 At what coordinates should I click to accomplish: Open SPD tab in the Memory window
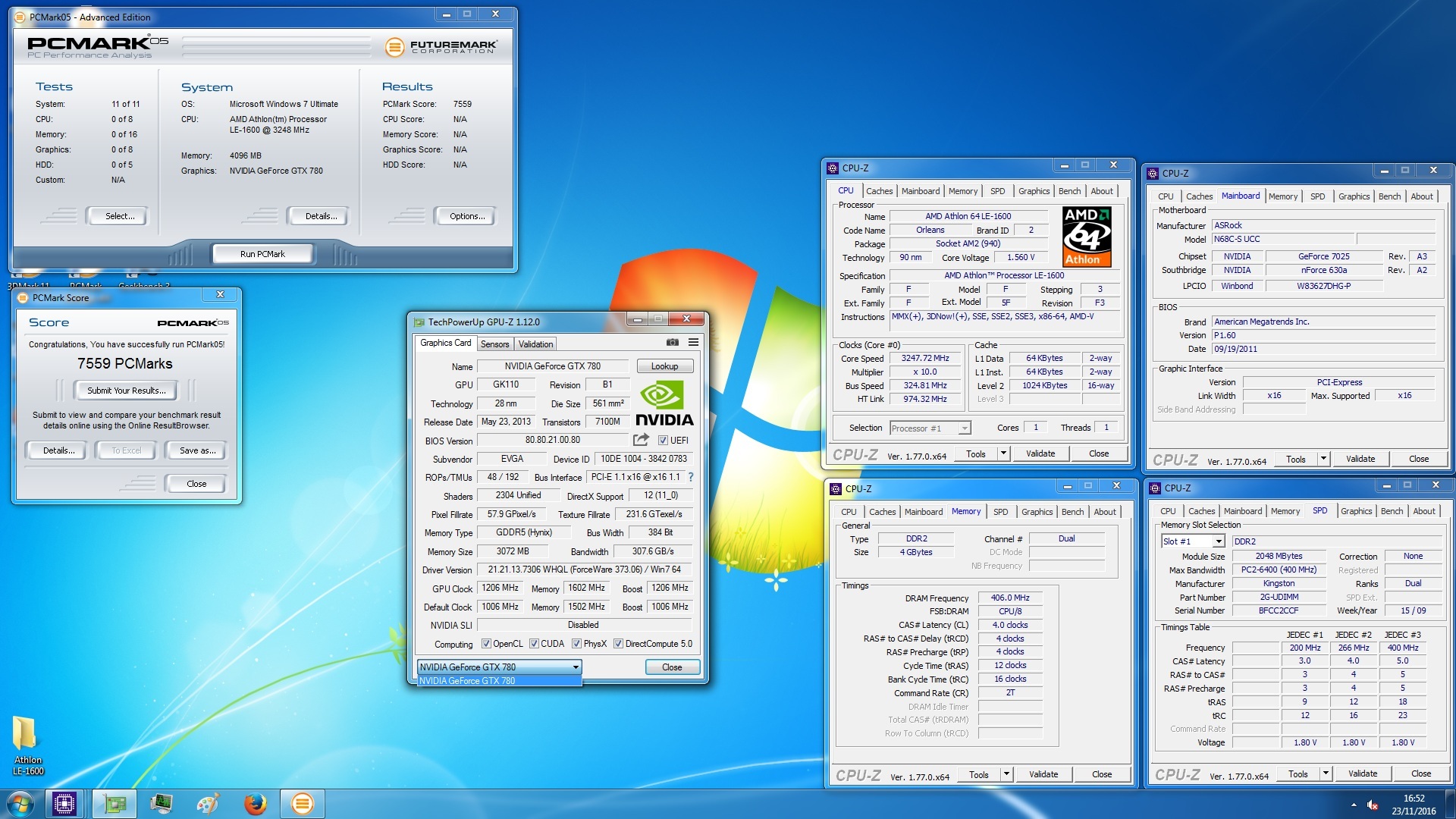pyautogui.click(x=1001, y=512)
